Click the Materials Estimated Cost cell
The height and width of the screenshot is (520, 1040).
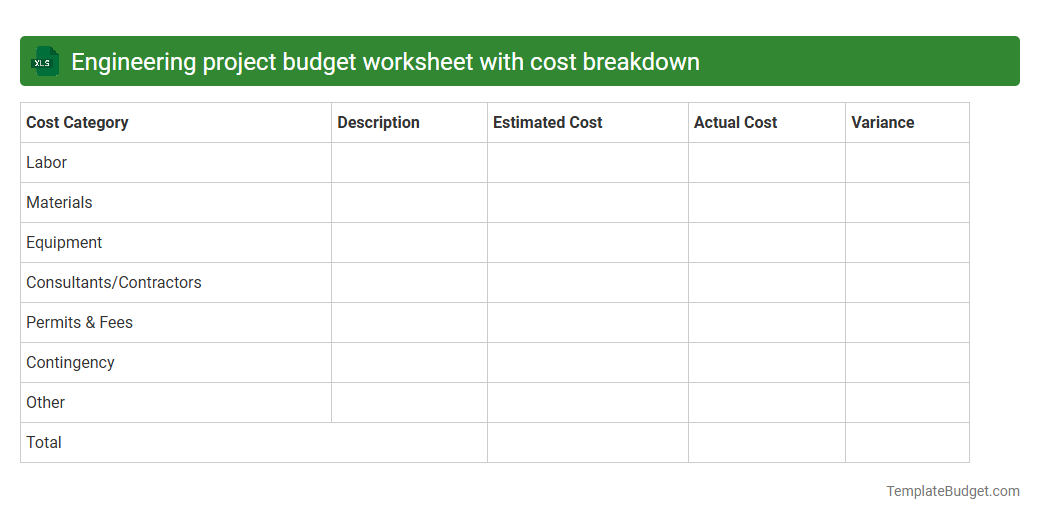point(588,202)
